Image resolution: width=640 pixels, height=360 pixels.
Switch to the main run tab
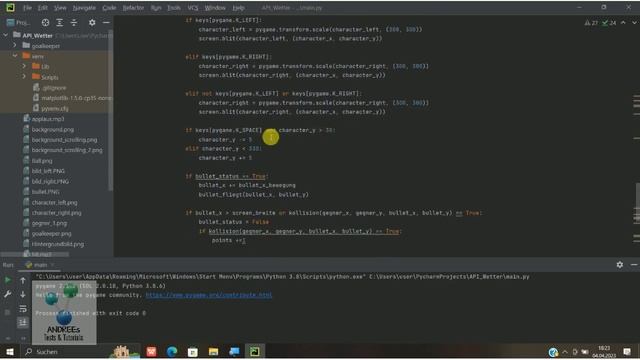point(40,265)
